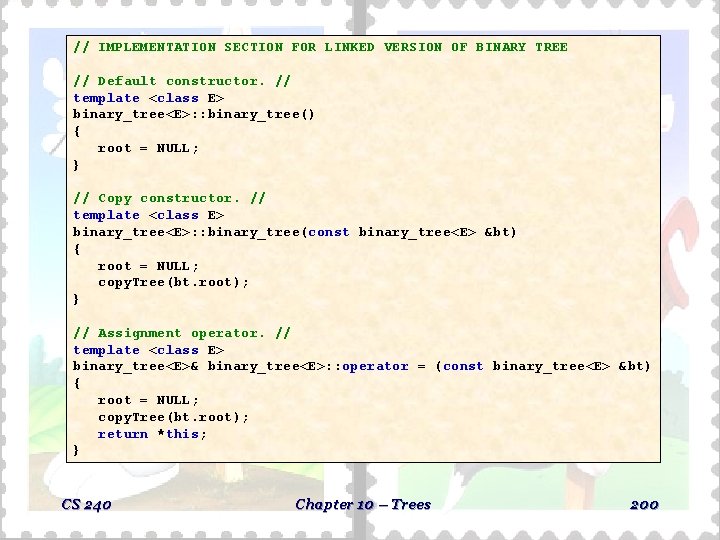Select the "// Assignment operator. //" comment
The image size is (720, 540).
182,333
